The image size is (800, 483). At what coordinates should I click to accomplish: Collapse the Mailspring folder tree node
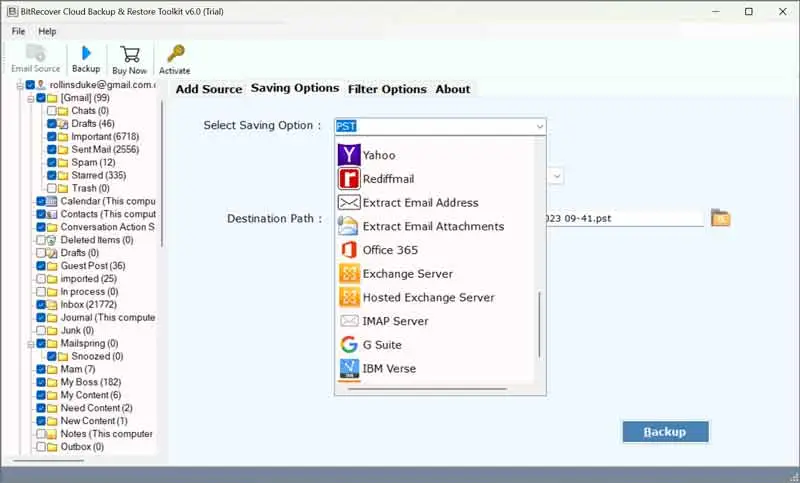point(30,343)
